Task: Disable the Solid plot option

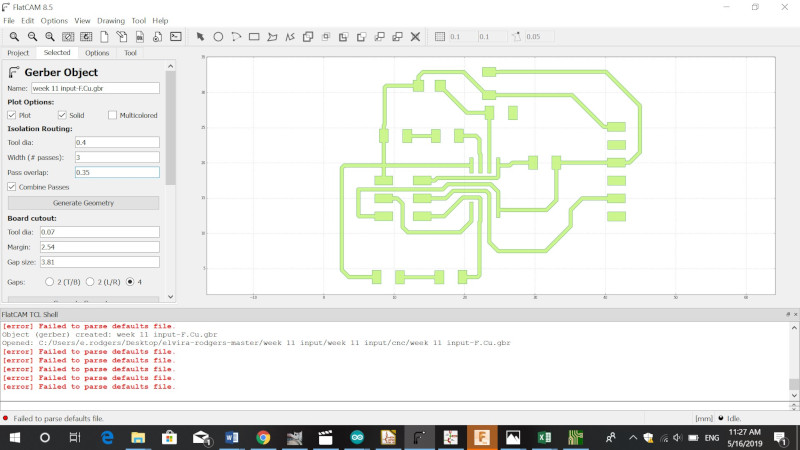Action: click(x=62, y=115)
